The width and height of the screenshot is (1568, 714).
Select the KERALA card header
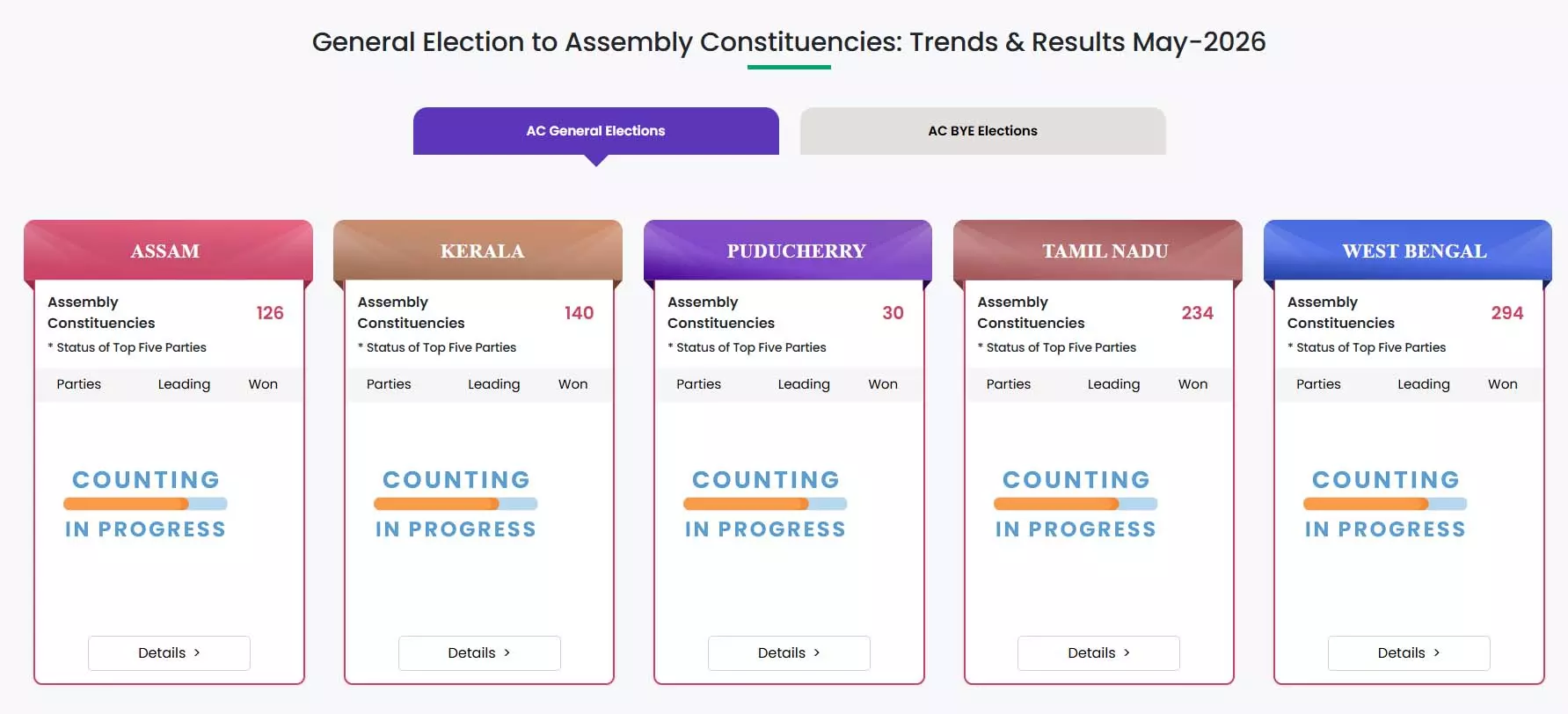point(478,251)
